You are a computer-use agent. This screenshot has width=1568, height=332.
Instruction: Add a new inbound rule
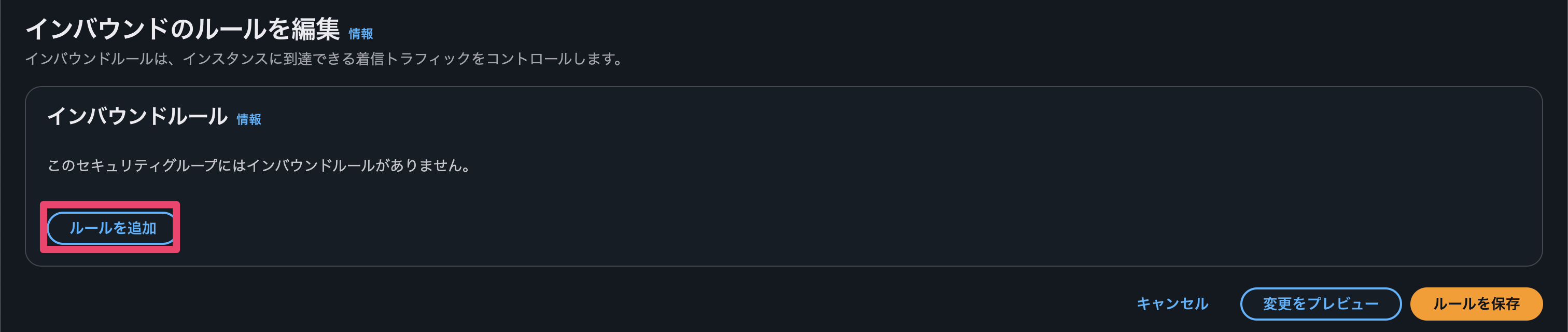tap(112, 228)
